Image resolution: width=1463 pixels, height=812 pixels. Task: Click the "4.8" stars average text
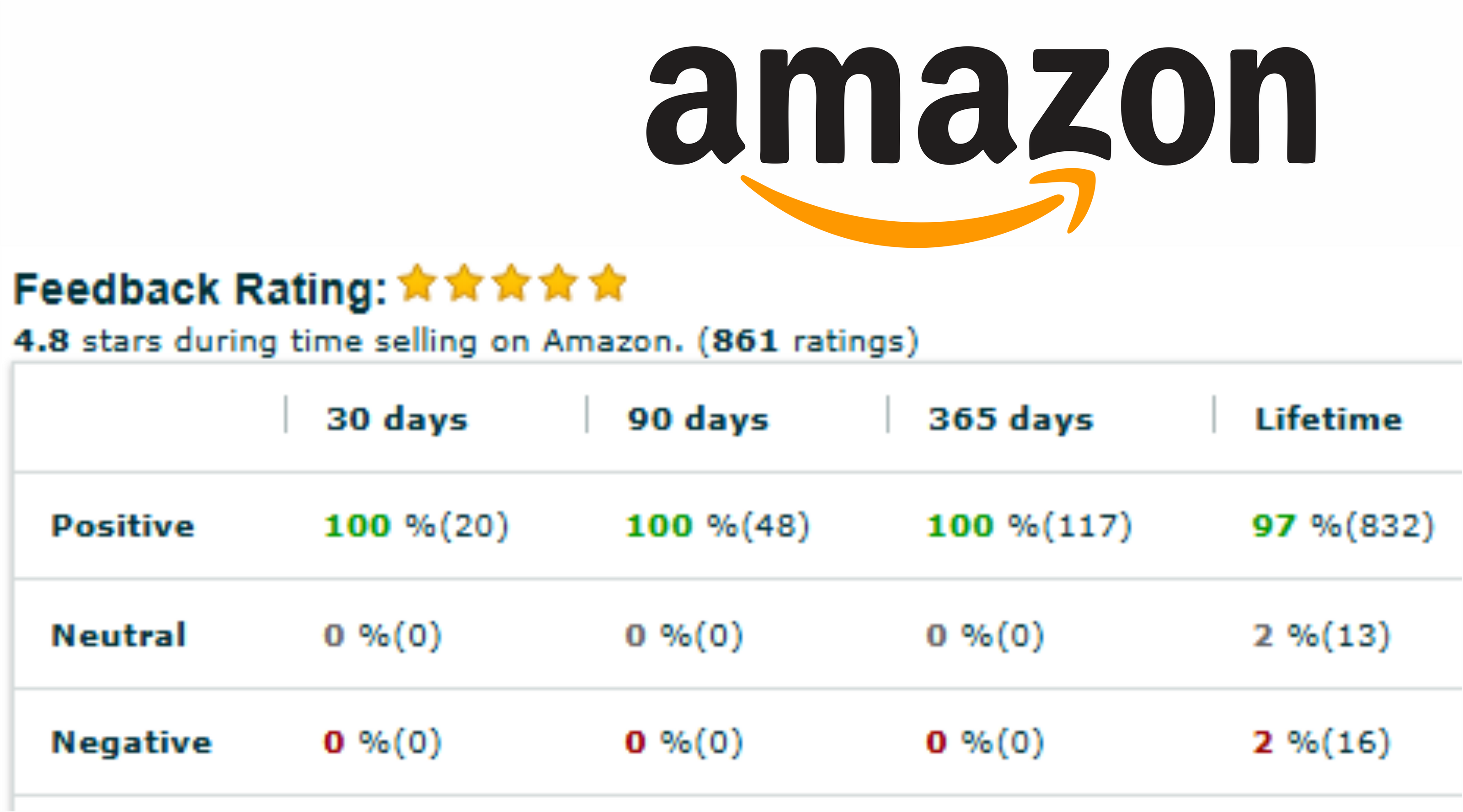click(41, 341)
